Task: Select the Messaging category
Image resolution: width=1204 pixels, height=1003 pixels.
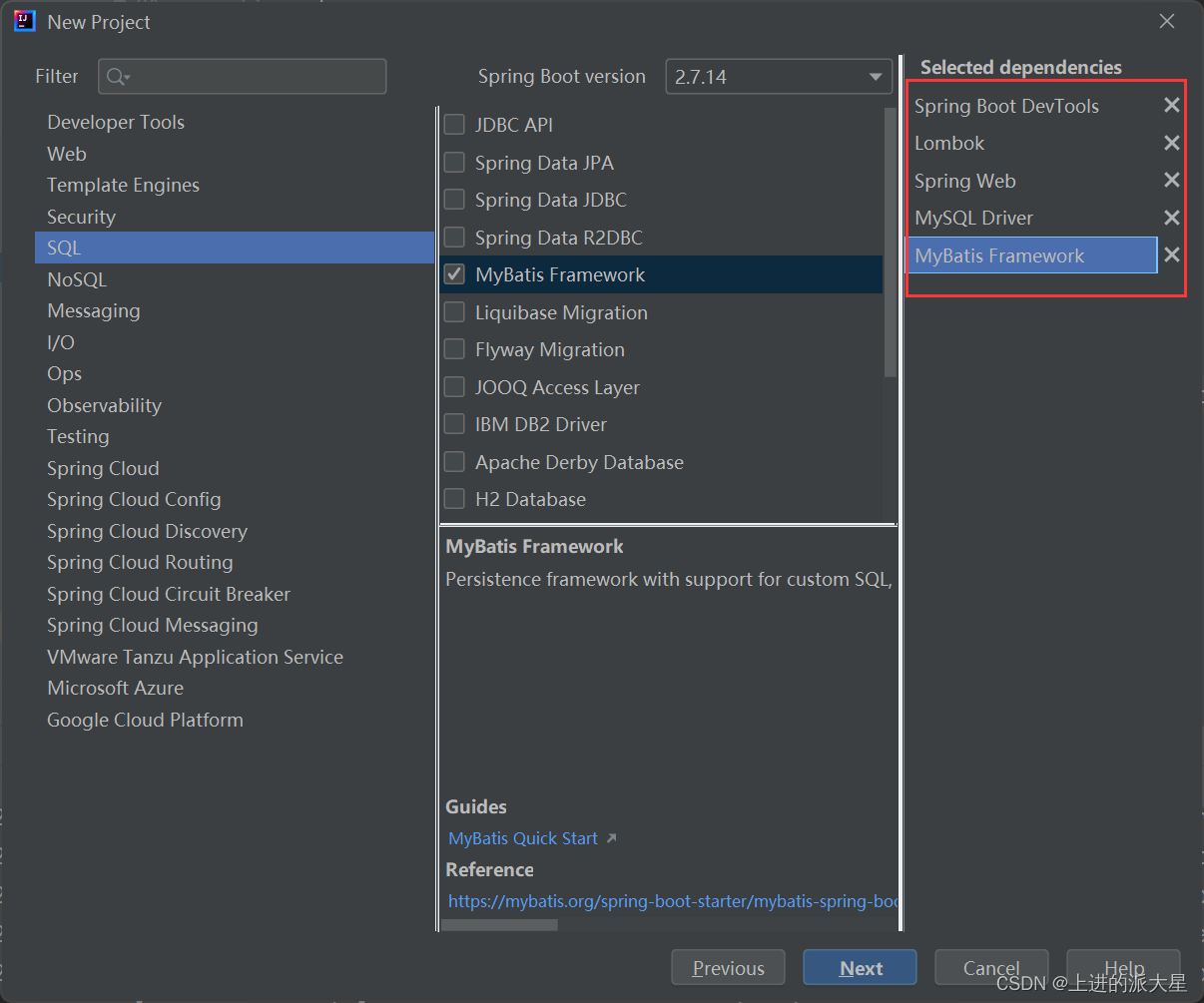Action: [235, 310]
